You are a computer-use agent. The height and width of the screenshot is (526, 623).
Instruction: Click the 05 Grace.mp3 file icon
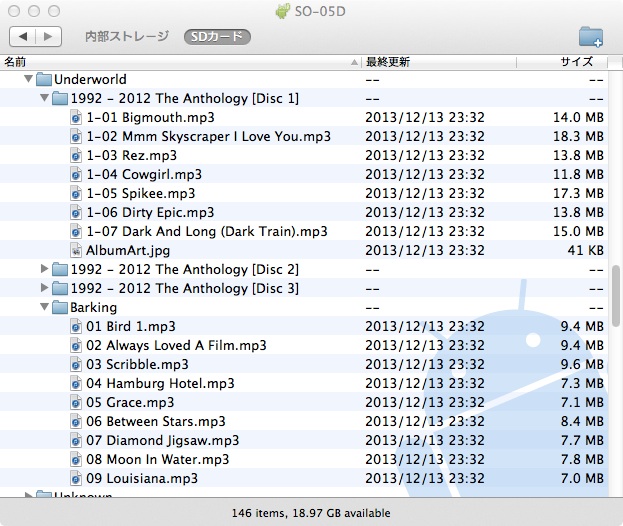click(76, 403)
